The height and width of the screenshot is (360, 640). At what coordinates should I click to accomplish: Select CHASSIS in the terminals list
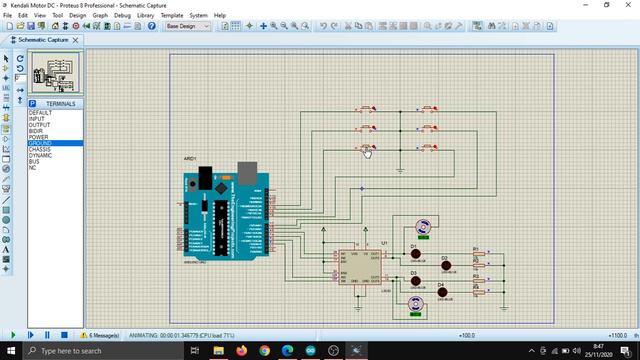coord(40,149)
